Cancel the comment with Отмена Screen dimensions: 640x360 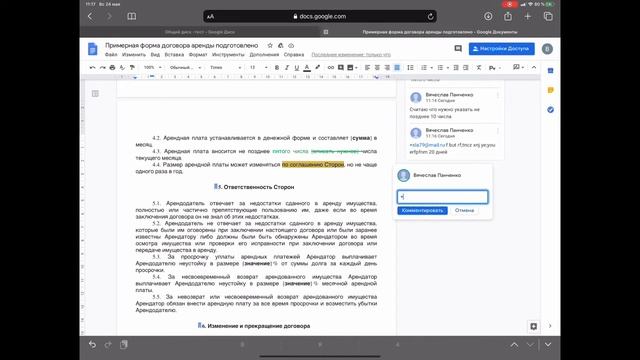pyautogui.click(x=464, y=210)
